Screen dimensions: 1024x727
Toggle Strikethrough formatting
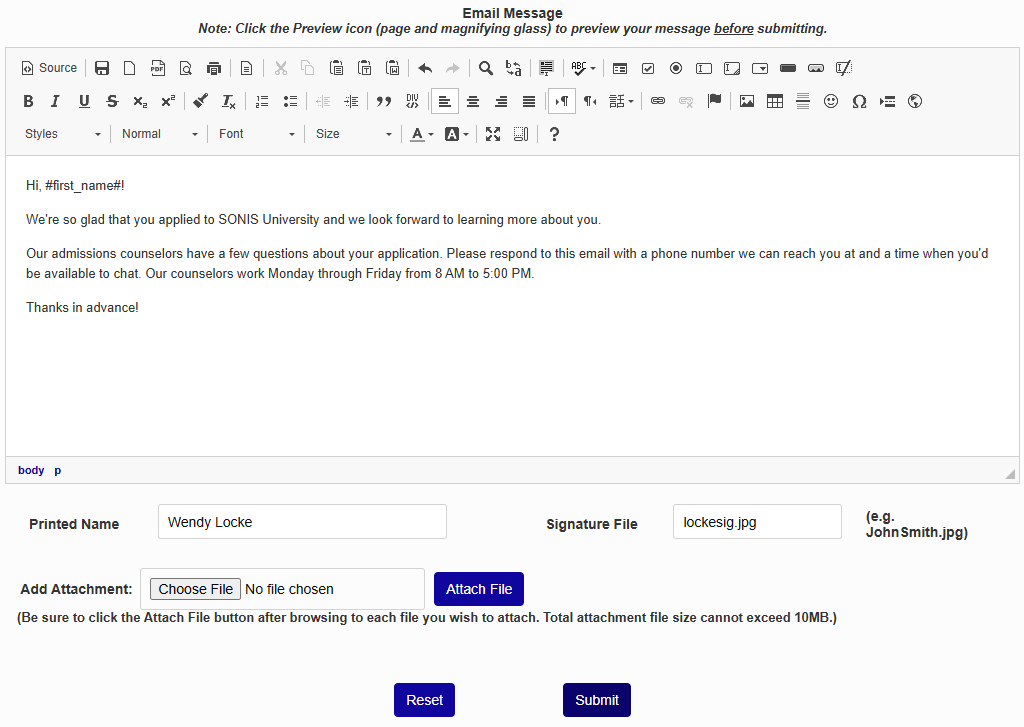[x=112, y=101]
